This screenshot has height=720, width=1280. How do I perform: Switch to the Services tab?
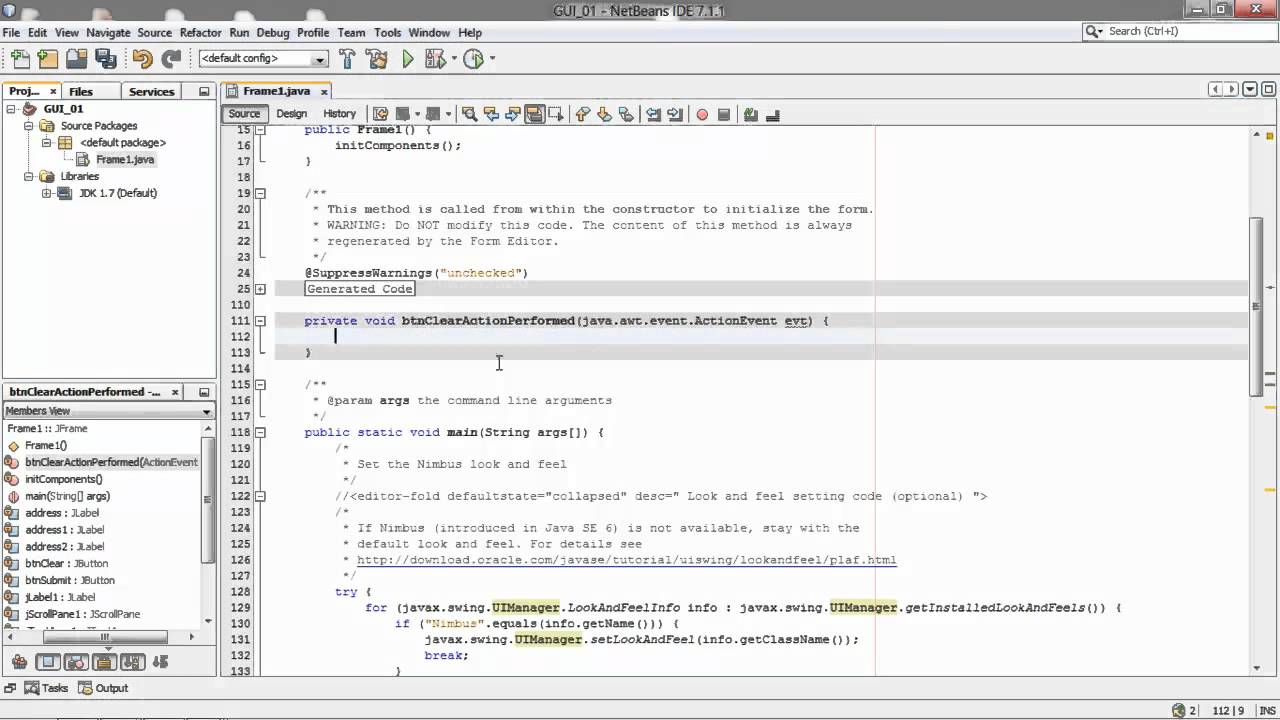coord(152,91)
